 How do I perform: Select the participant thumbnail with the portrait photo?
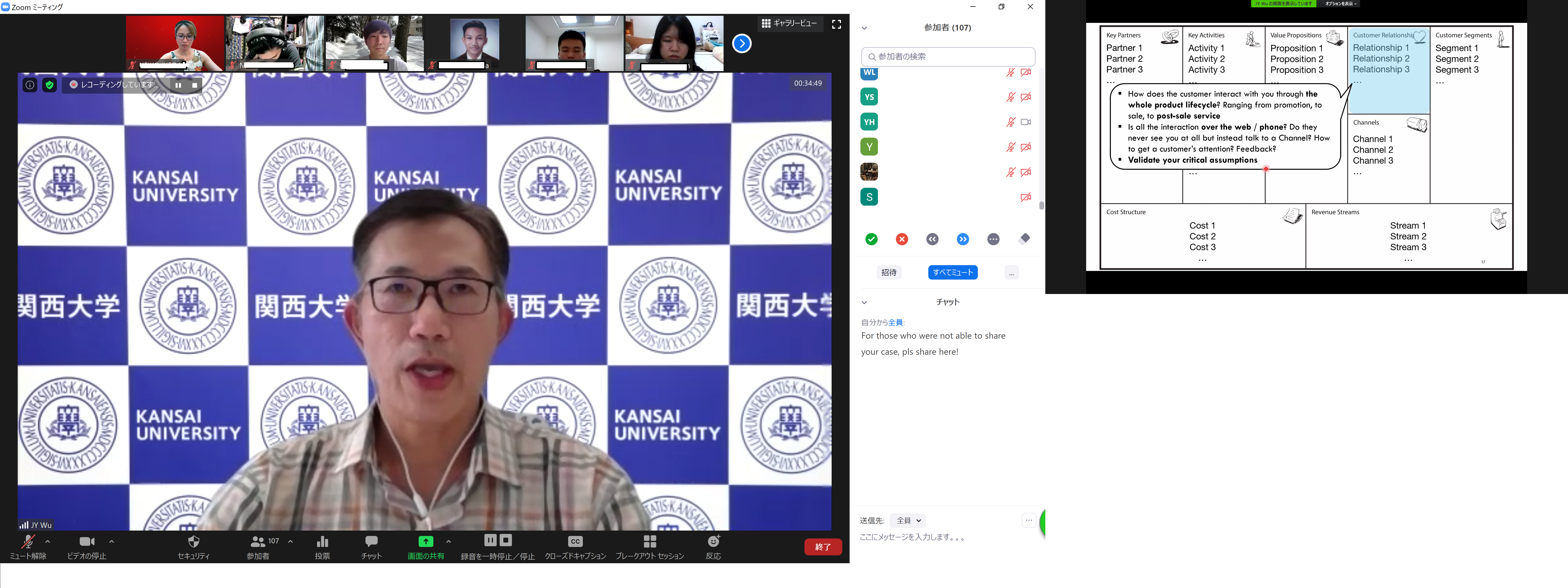[x=474, y=43]
